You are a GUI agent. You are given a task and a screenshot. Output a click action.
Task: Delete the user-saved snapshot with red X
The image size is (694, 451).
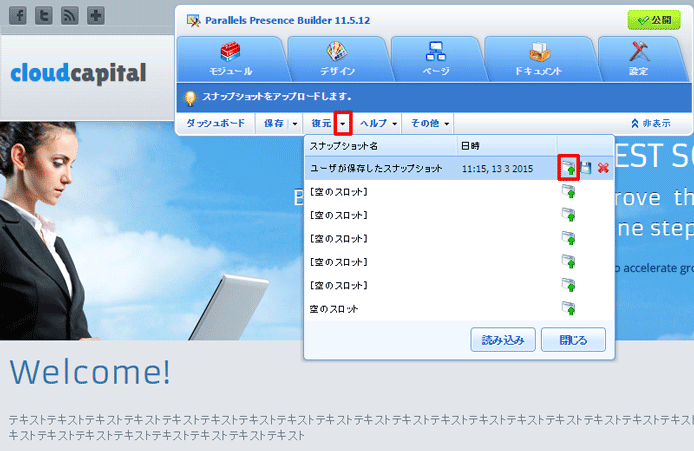click(x=603, y=169)
